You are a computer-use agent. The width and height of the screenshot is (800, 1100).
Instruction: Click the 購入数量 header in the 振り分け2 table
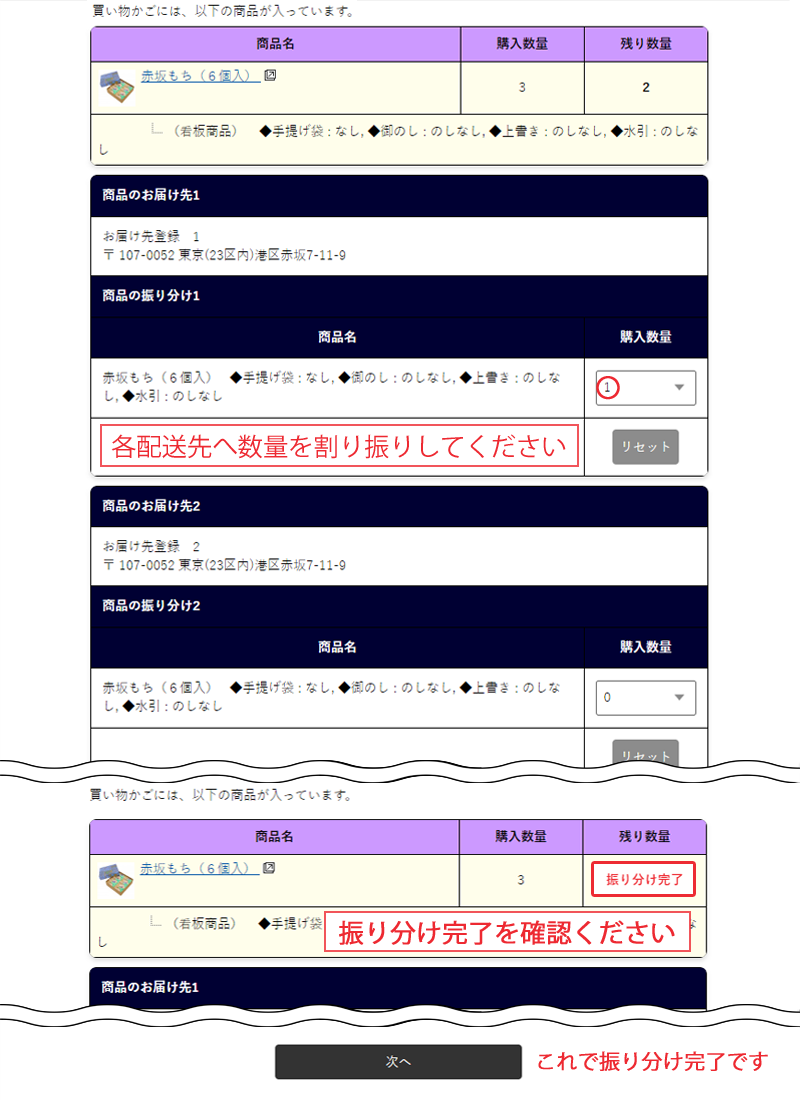(645, 646)
